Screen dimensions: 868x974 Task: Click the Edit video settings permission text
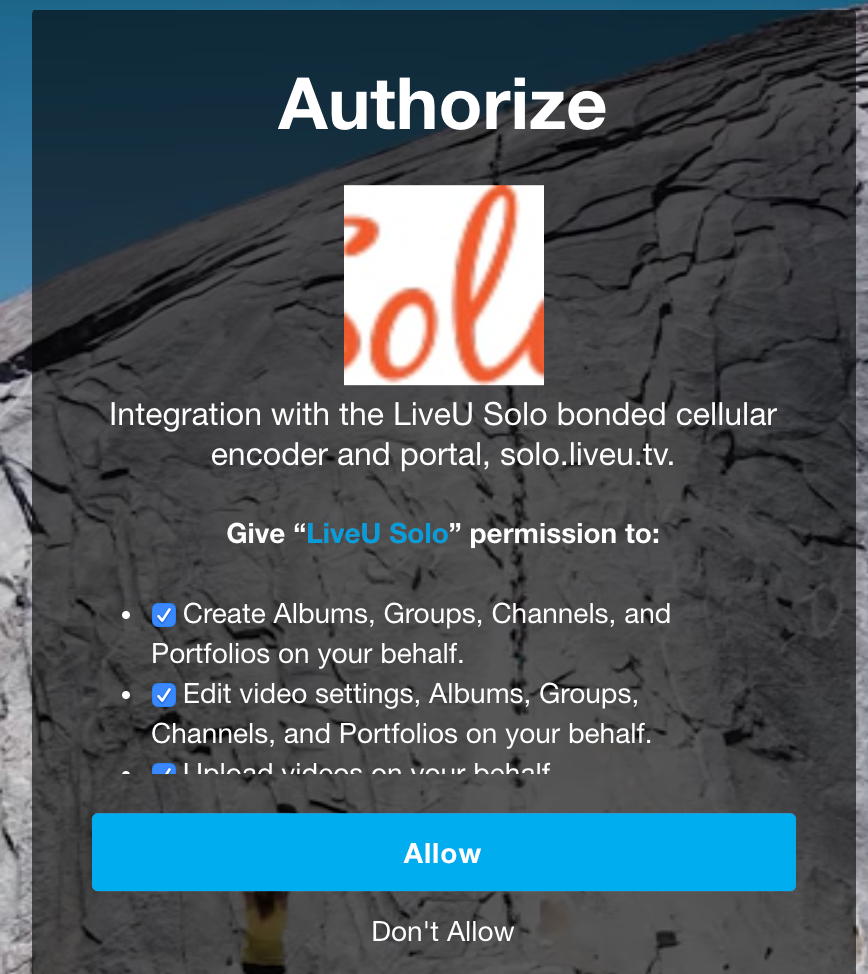401,714
